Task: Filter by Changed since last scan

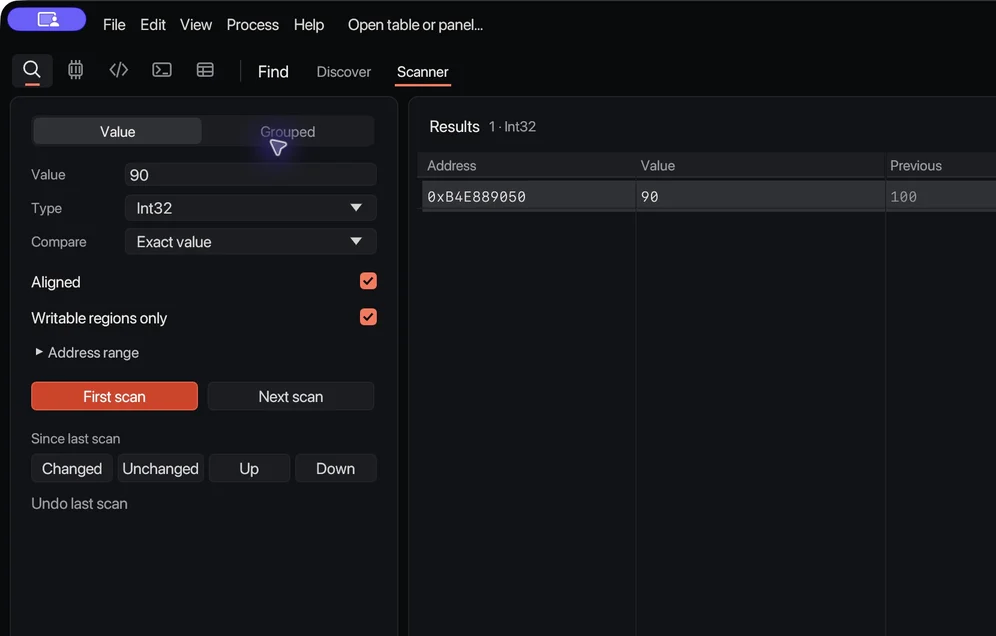Action: (x=72, y=468)
